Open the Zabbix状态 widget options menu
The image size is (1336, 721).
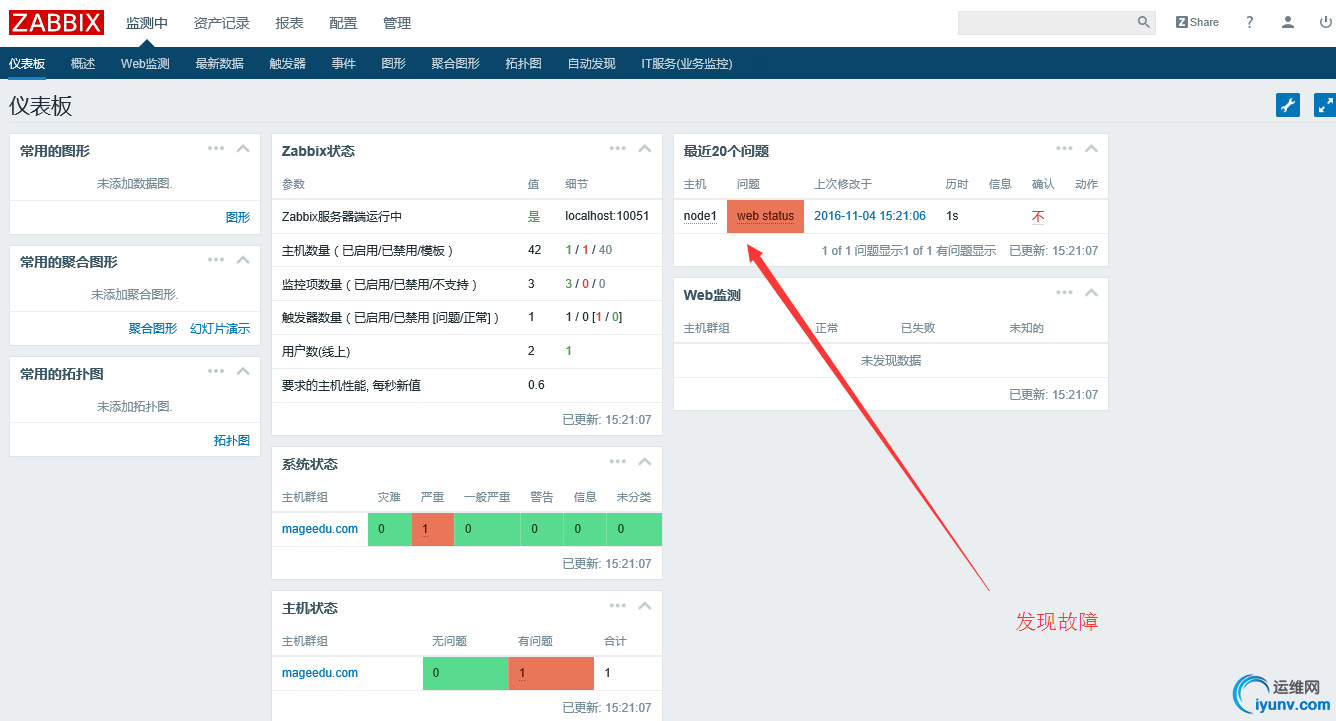click(x=618, y=148)
